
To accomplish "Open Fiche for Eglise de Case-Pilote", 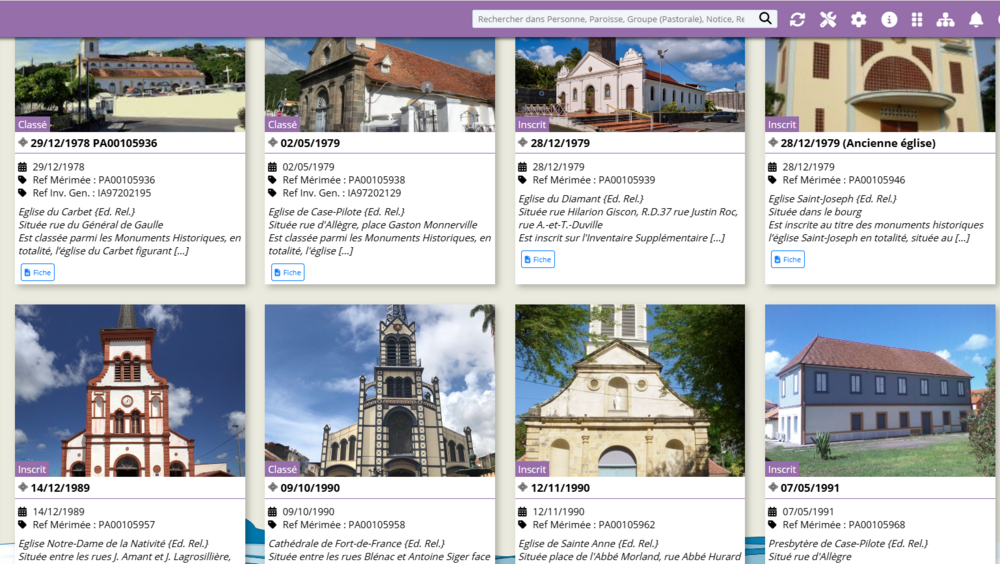I will 288,272.
